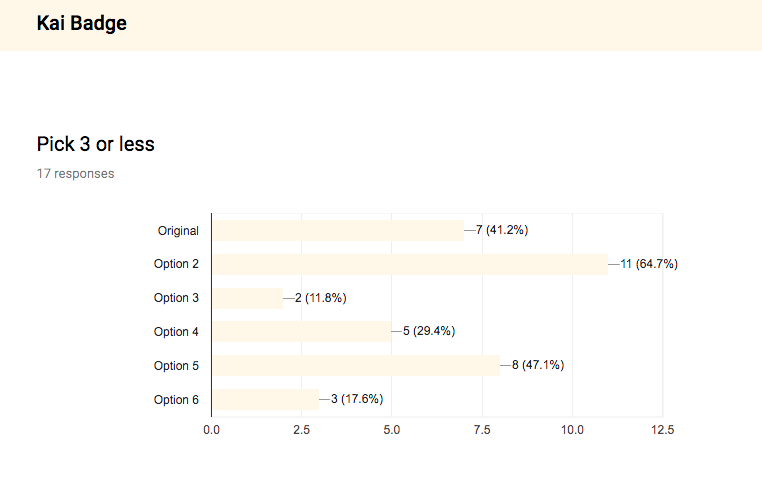Click the '17 responses' text

click(x=75, y=173)
